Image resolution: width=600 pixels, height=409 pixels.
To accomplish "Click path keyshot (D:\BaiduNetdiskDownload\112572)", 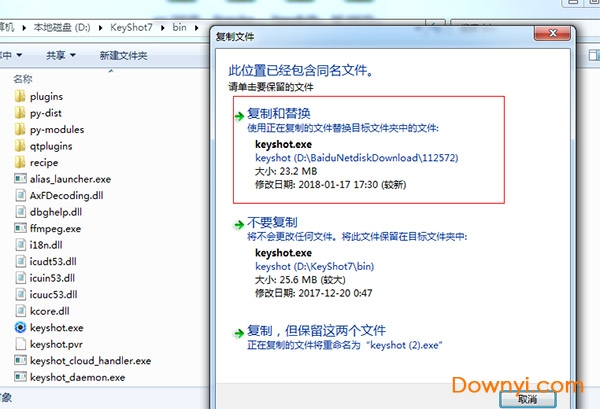I will [x=357, y=158].
